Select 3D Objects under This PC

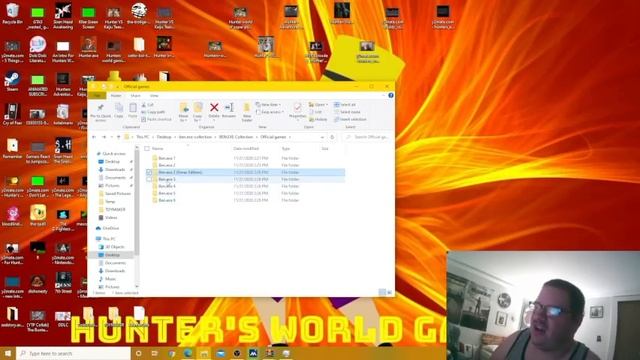(111, 247)
